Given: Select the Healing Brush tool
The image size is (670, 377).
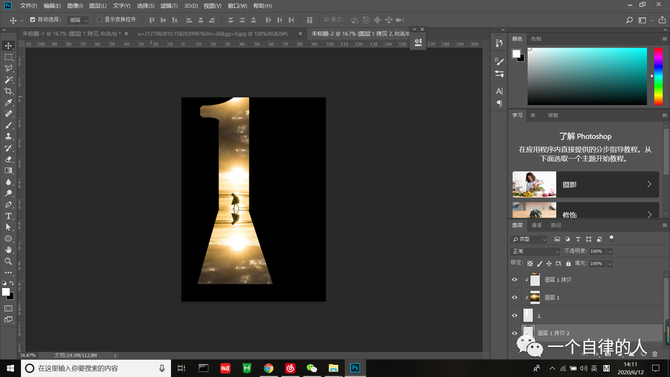Looking at the screenshot, I should 8,114.
